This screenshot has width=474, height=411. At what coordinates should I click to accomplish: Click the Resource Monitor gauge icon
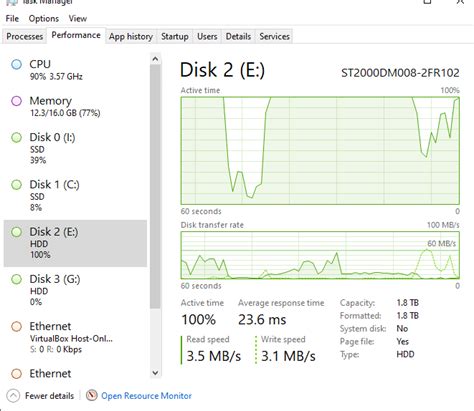tap(91, 396)
